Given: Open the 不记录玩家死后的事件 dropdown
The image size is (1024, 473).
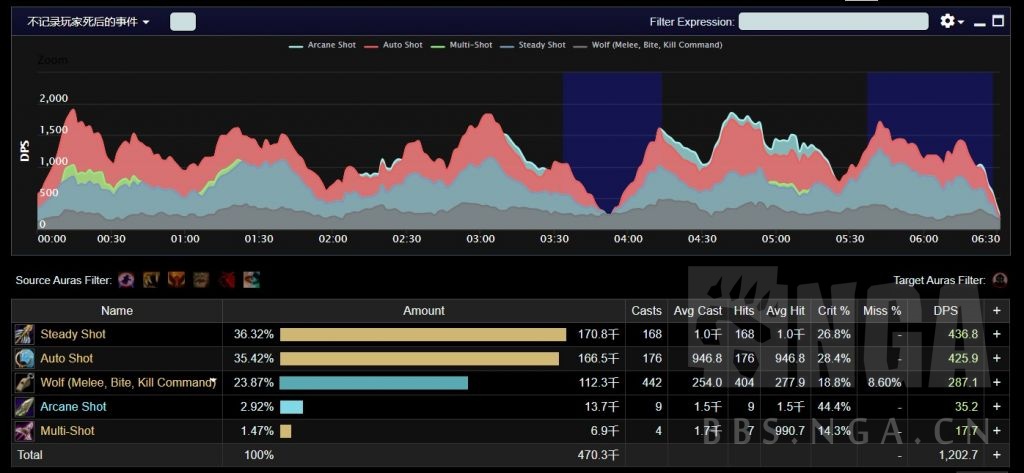Looking at the screenshot, I should 89,21.
